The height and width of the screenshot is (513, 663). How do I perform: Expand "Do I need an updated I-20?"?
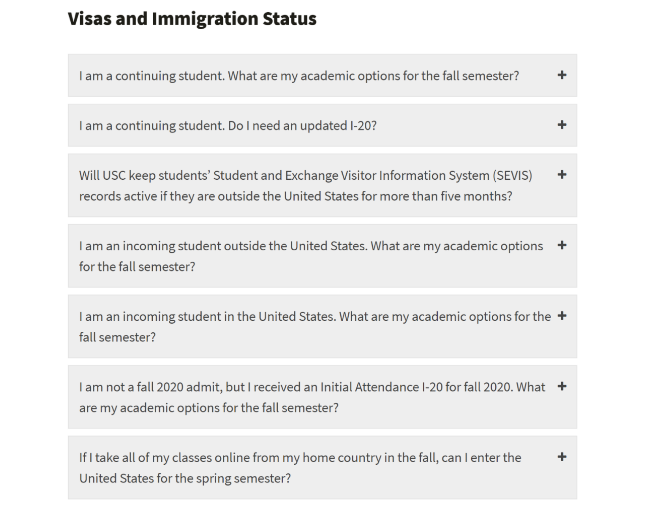tap(228, 126)
